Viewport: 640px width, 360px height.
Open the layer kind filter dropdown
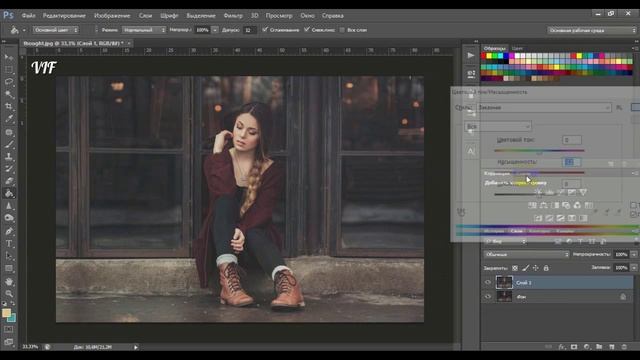pos(506,242)
